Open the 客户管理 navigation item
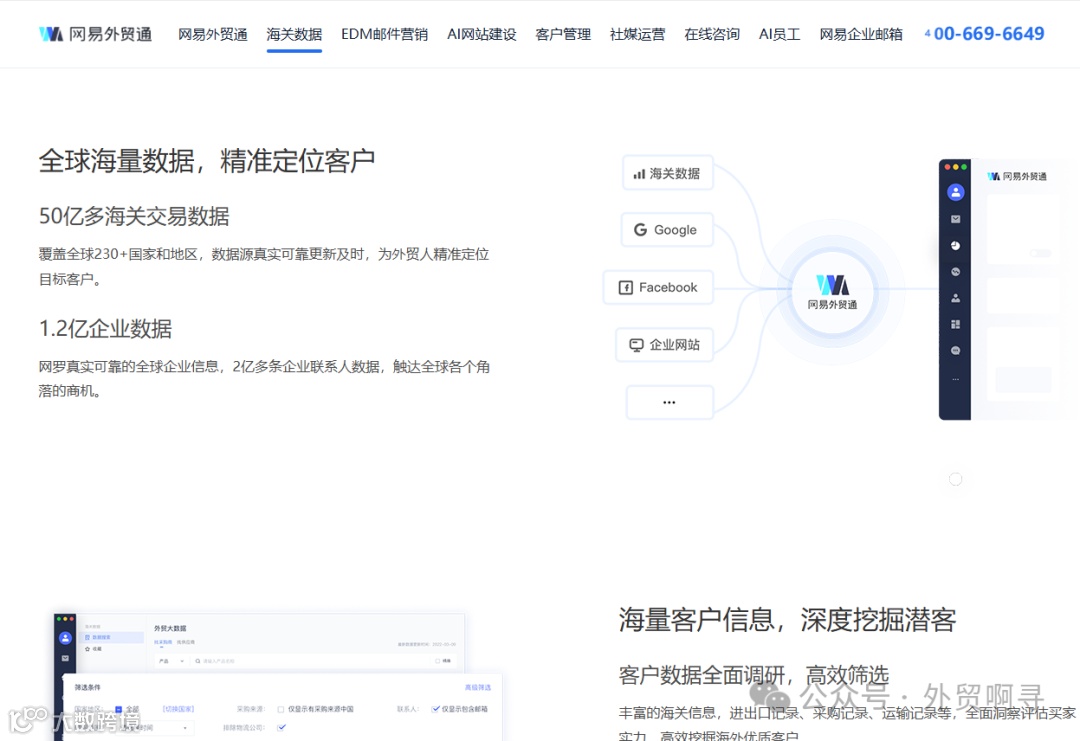The height and width of the screenshot is (741, 1080). pos(563,34)
